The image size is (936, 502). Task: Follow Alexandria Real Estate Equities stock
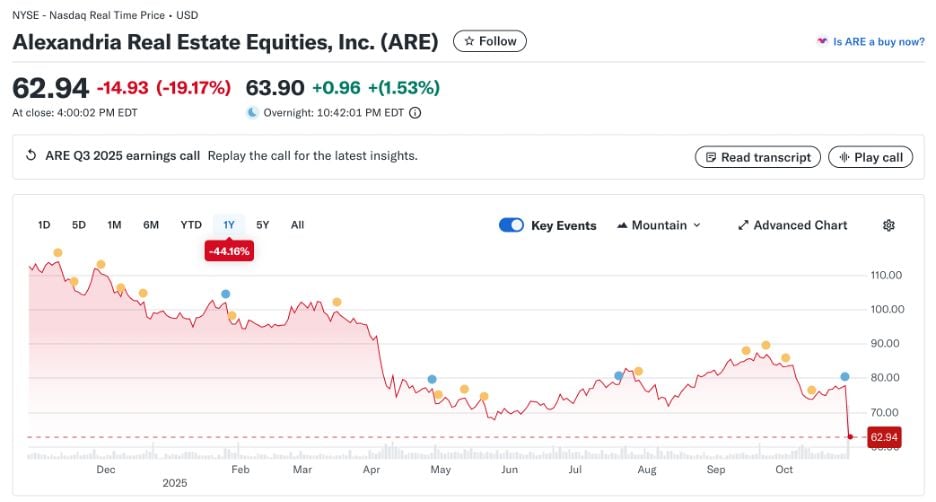(489, 41)
